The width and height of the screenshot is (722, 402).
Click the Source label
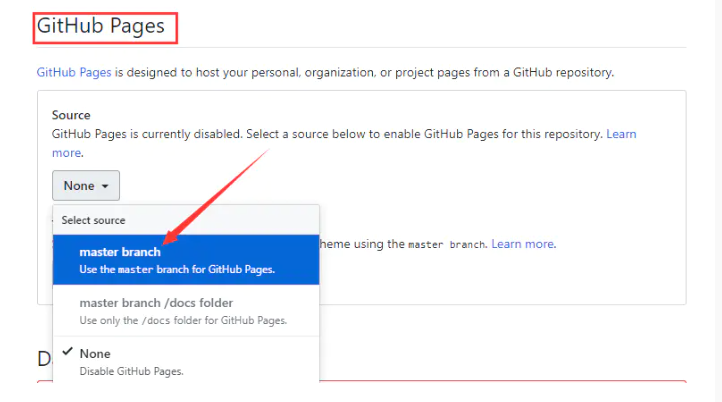pyautogui.click(x=71, y=115)
